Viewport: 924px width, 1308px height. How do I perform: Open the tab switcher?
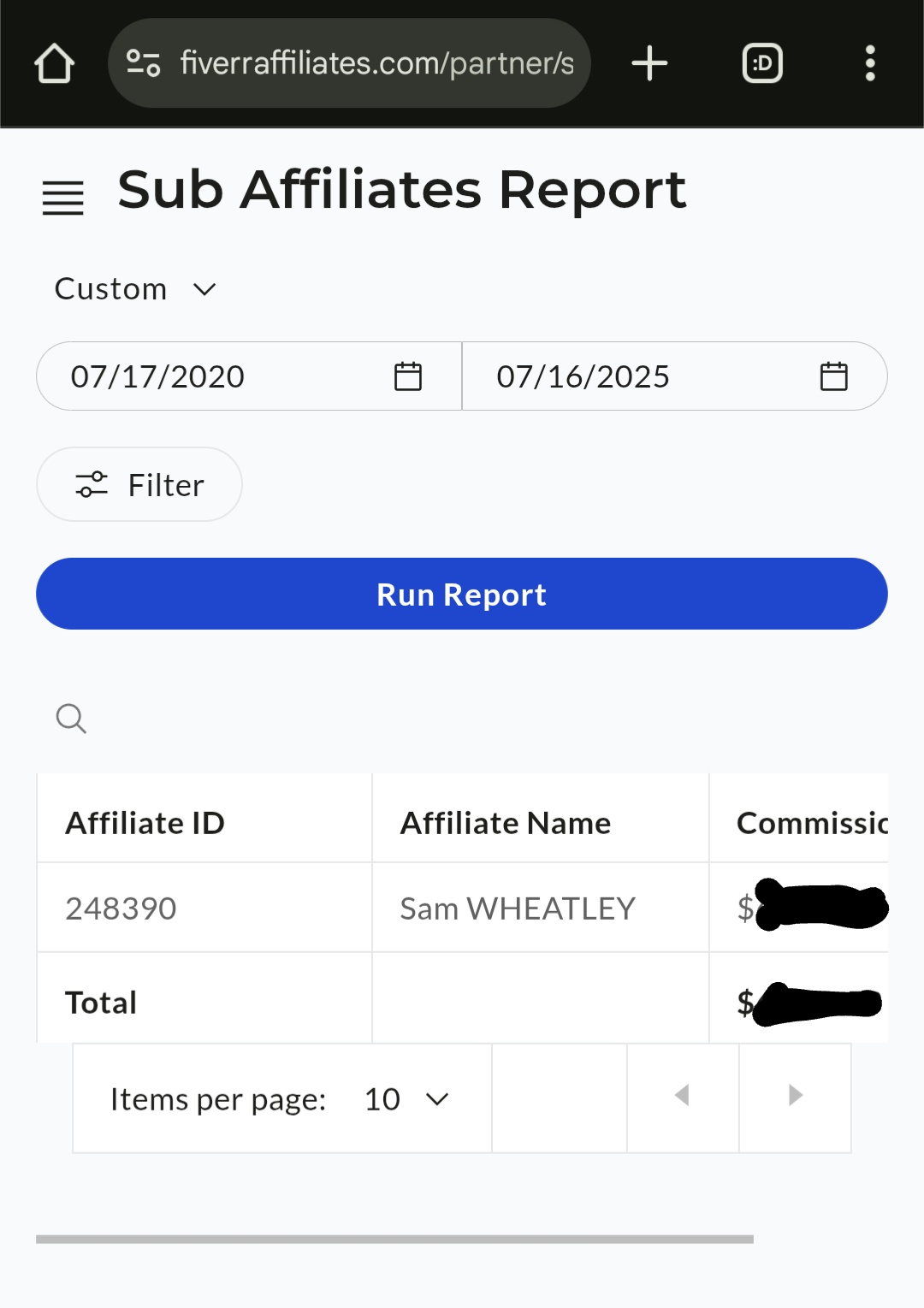(x=762, y=63)
